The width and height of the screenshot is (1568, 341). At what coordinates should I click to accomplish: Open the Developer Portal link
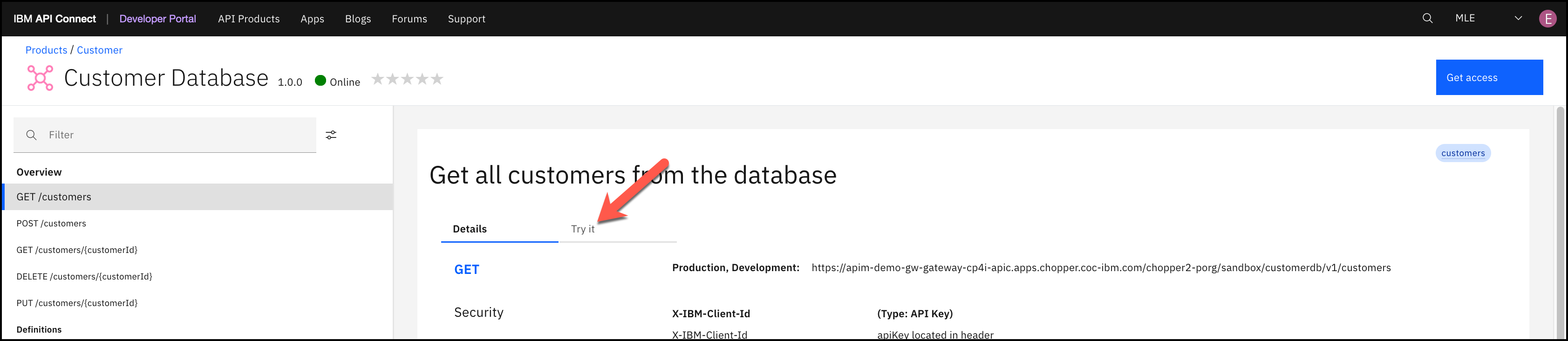click(157, 19)
